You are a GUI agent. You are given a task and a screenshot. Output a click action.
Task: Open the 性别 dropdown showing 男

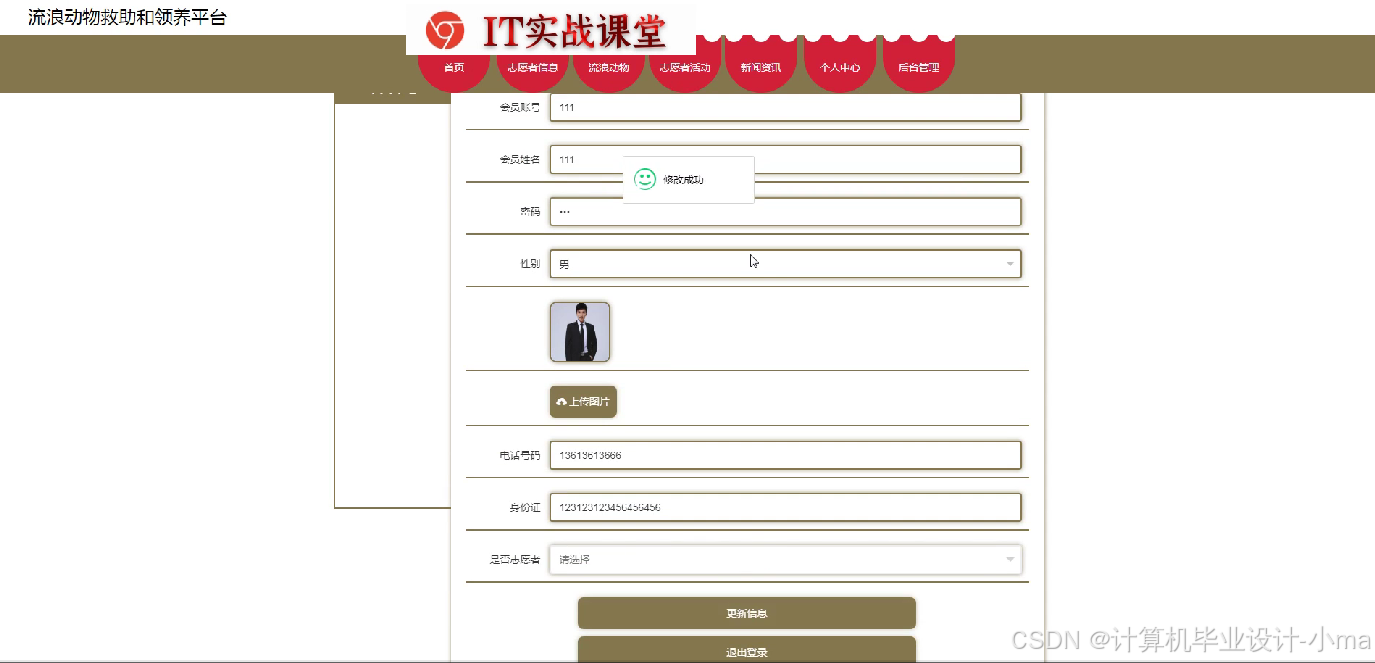click(785, 264)
